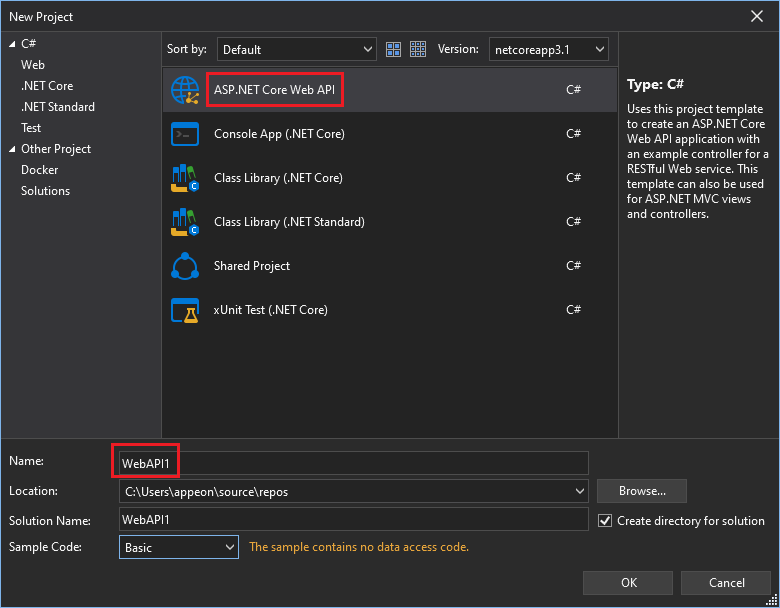Select .NET Core in the category tree
The height and width of the screenshot is (608, 780).
[47, 86]
